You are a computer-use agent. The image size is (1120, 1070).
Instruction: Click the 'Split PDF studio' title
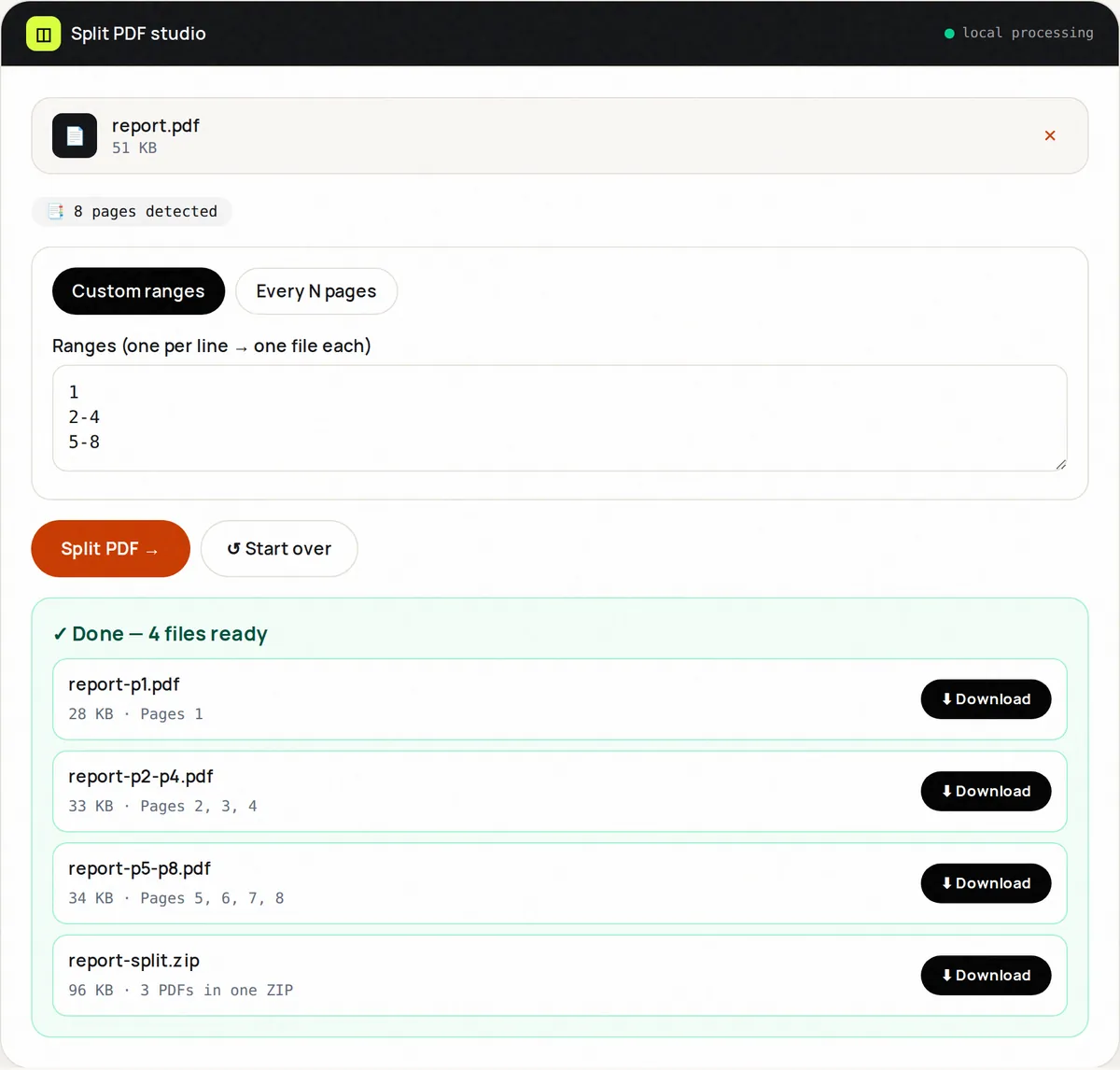138,34
